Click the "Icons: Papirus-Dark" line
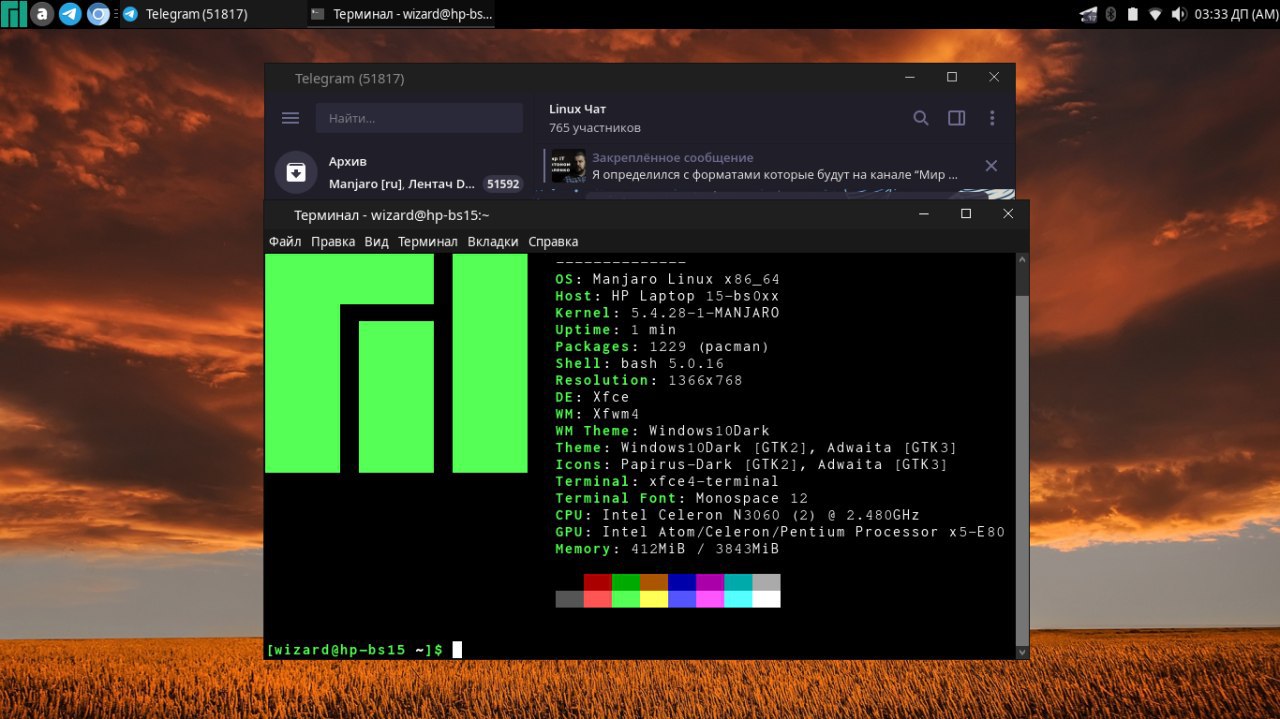Screen dimensions: 1280x719 (x=751, y=465)
